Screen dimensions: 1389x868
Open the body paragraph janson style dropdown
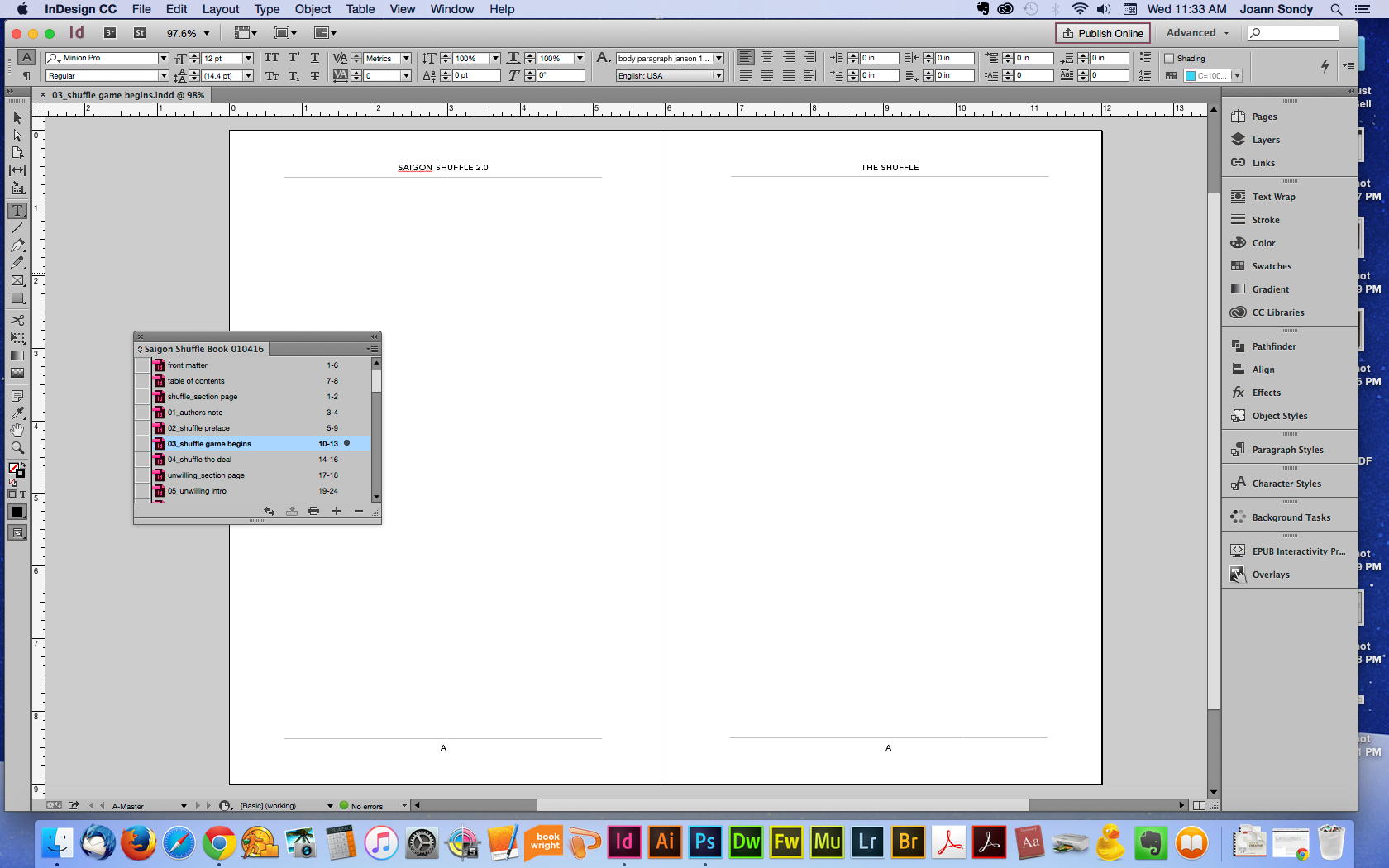coord(718,58)
